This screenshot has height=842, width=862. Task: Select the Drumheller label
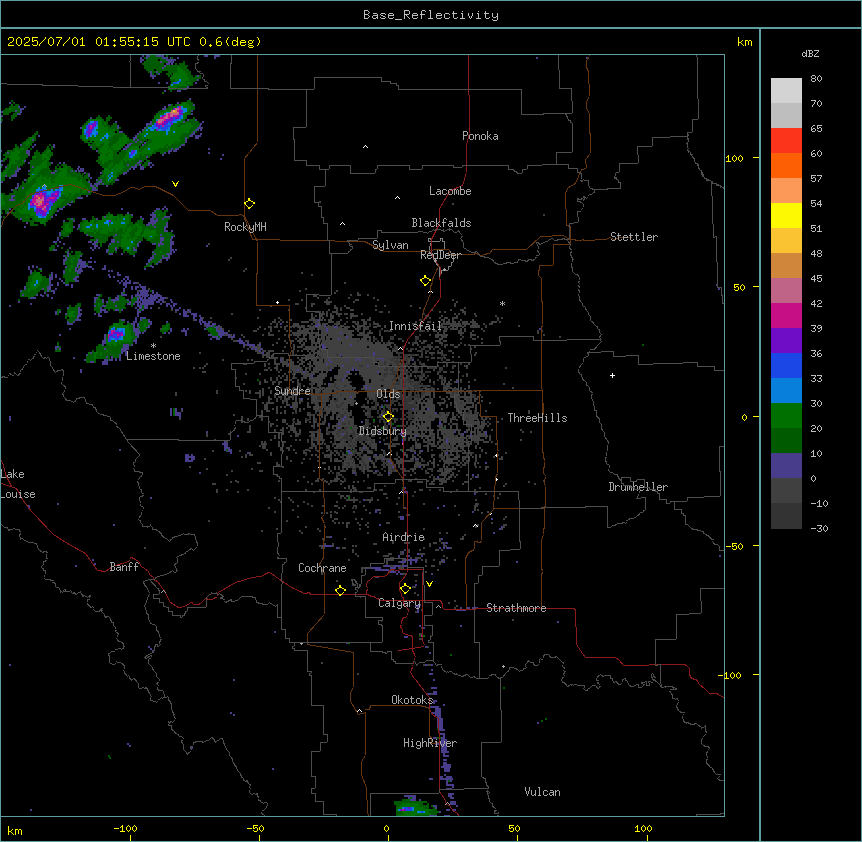(x=638, y=487)
